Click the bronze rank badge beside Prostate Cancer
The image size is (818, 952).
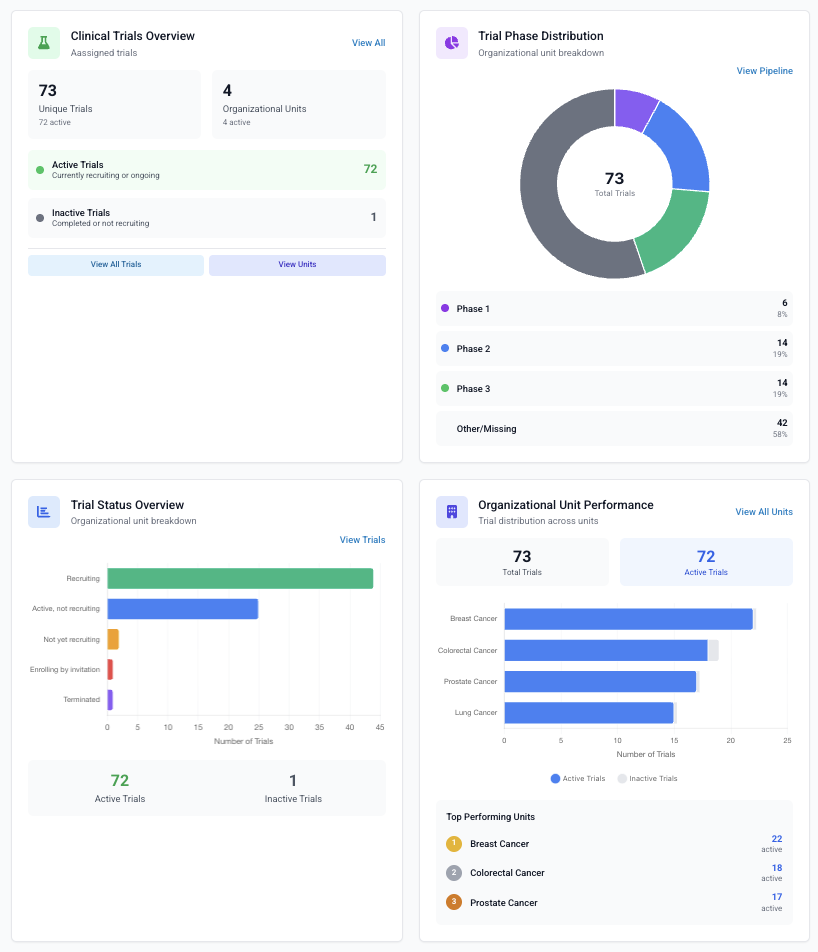coord(454,903)
